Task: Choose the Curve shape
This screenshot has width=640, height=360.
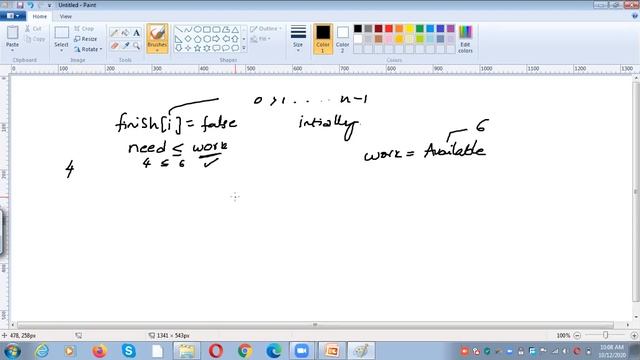Action: click(188, 30)
